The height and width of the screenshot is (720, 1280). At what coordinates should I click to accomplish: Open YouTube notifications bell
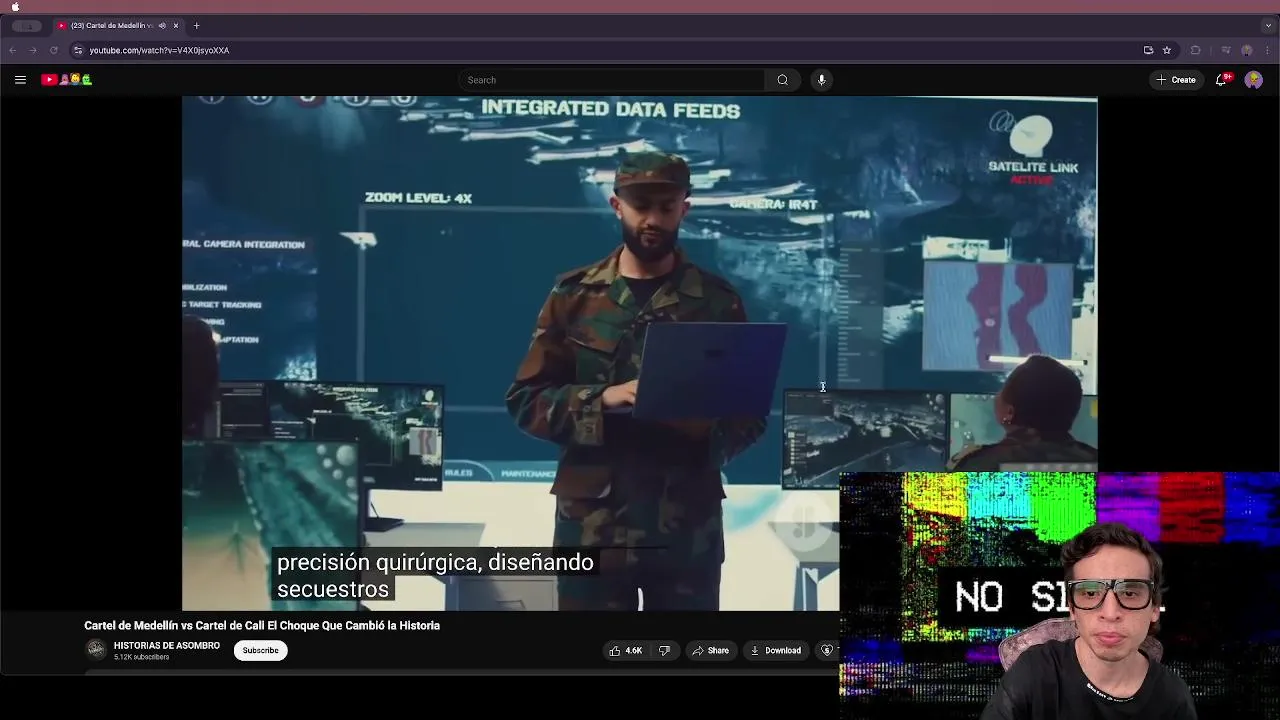tap(1221, 80)
